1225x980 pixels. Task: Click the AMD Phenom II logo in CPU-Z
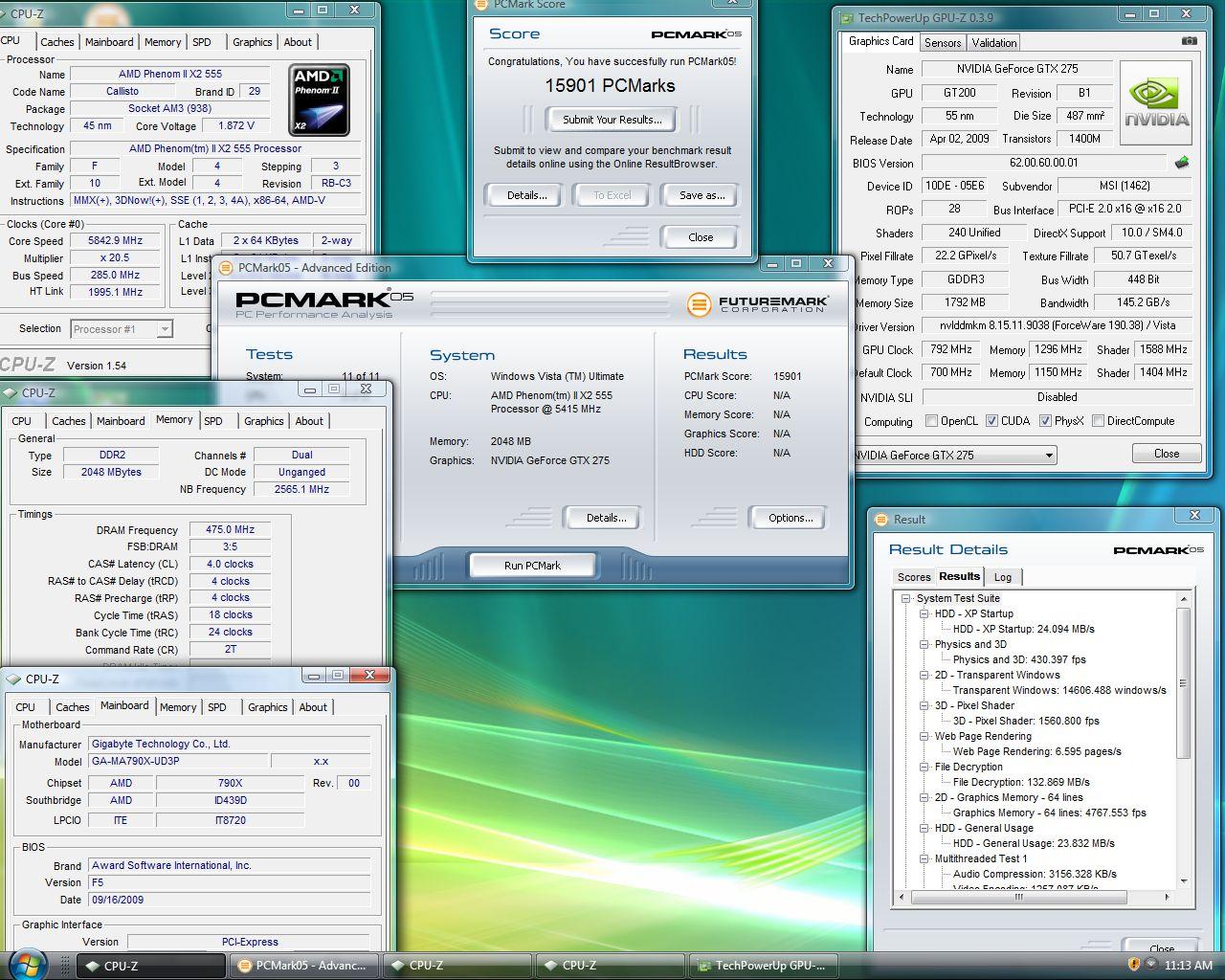320,100
